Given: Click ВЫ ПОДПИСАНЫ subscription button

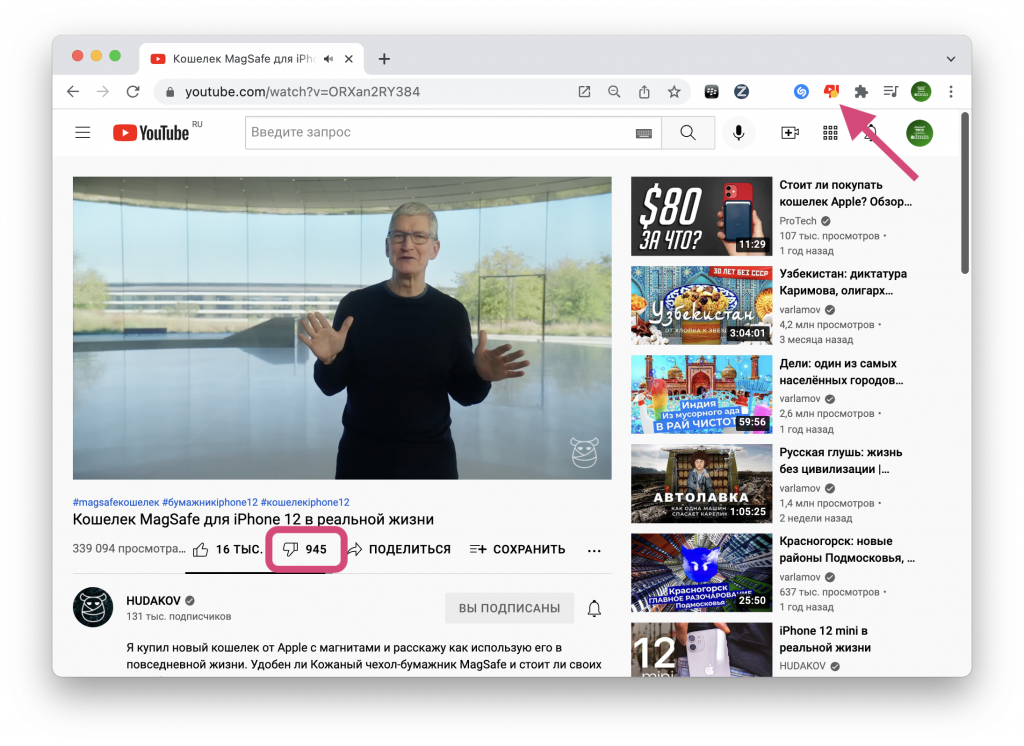Looking at the screenshot, I should pos(509,608).
